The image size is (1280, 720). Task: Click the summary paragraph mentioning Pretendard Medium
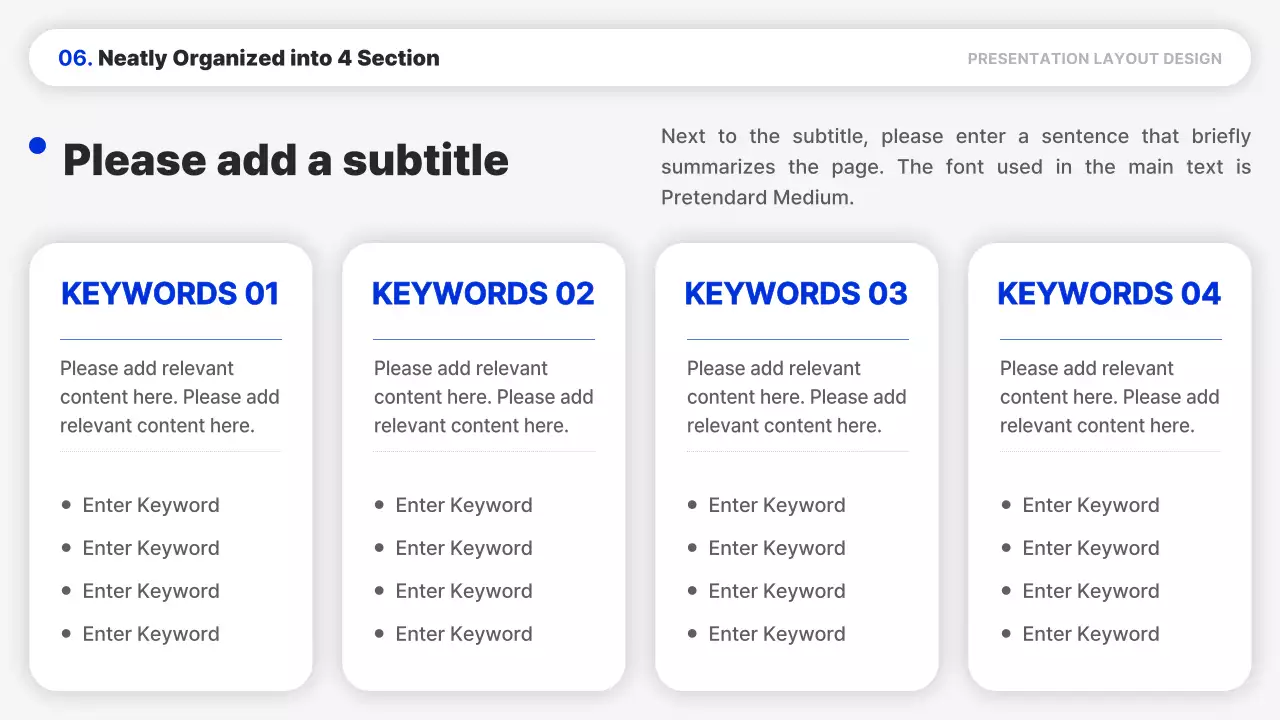click(955, 167)
